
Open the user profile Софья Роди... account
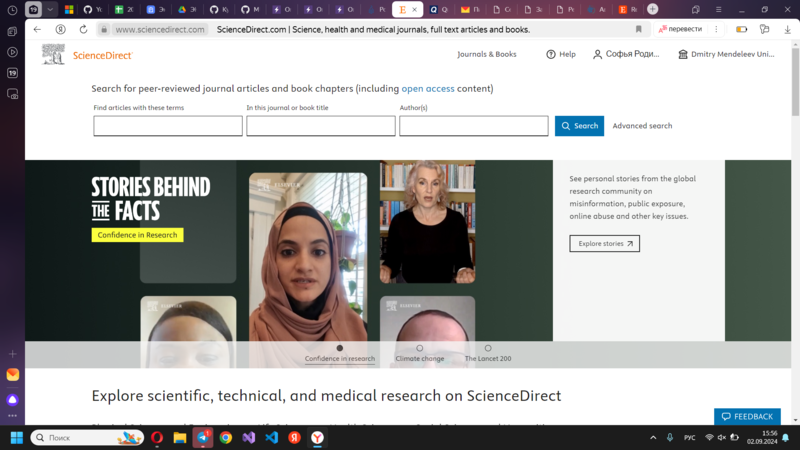pyautogui.click(x=626, y=54)
